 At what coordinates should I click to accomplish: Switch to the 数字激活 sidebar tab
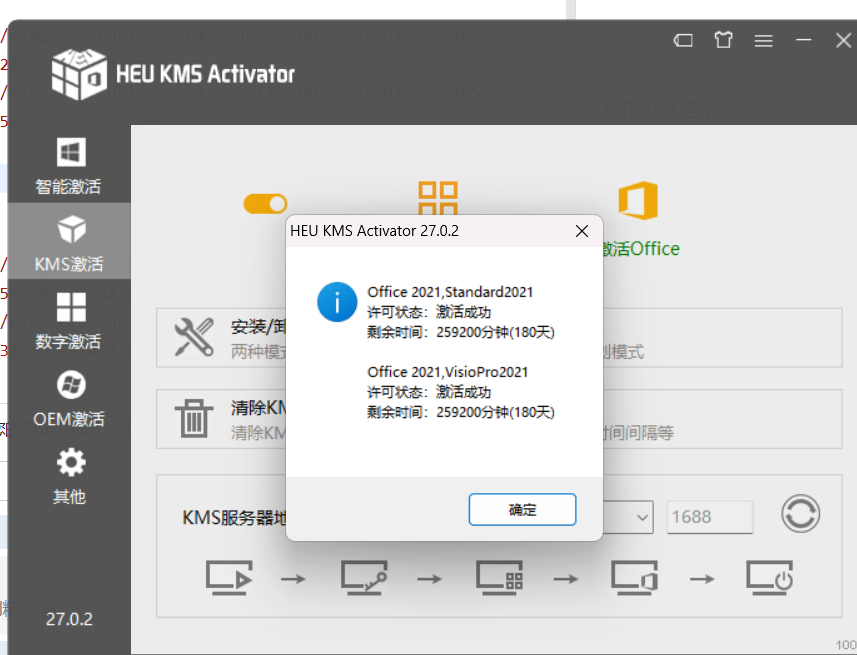[x=69, y=320]
